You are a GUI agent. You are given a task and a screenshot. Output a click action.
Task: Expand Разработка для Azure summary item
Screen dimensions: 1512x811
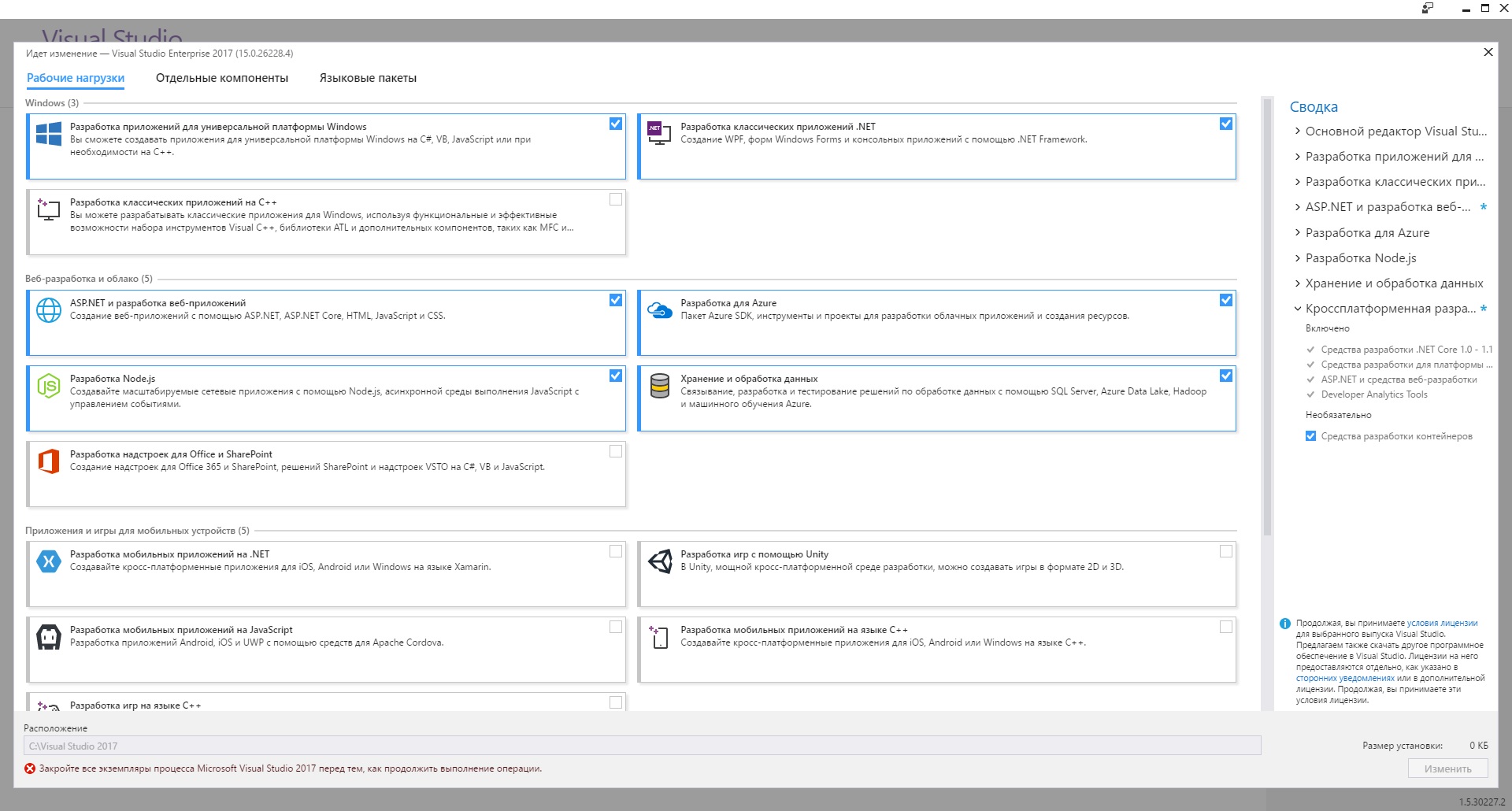(x=1298, y=233)
